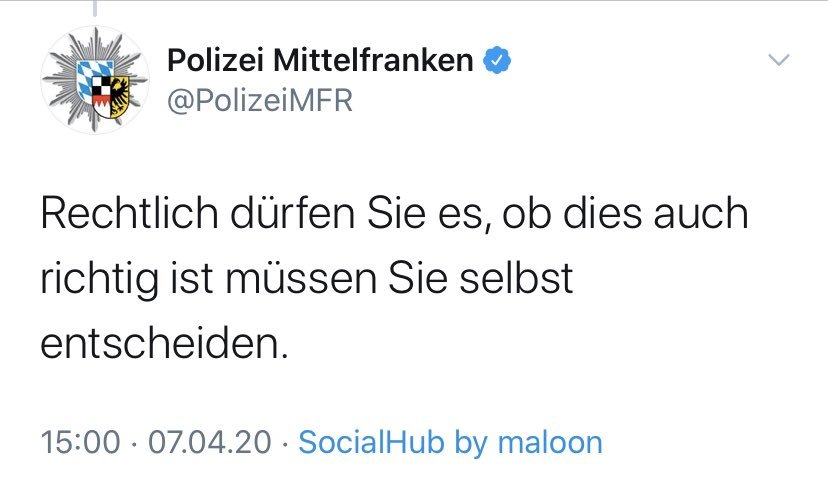Click the word "Rechtlich" in the tweet

pos(129,213)
